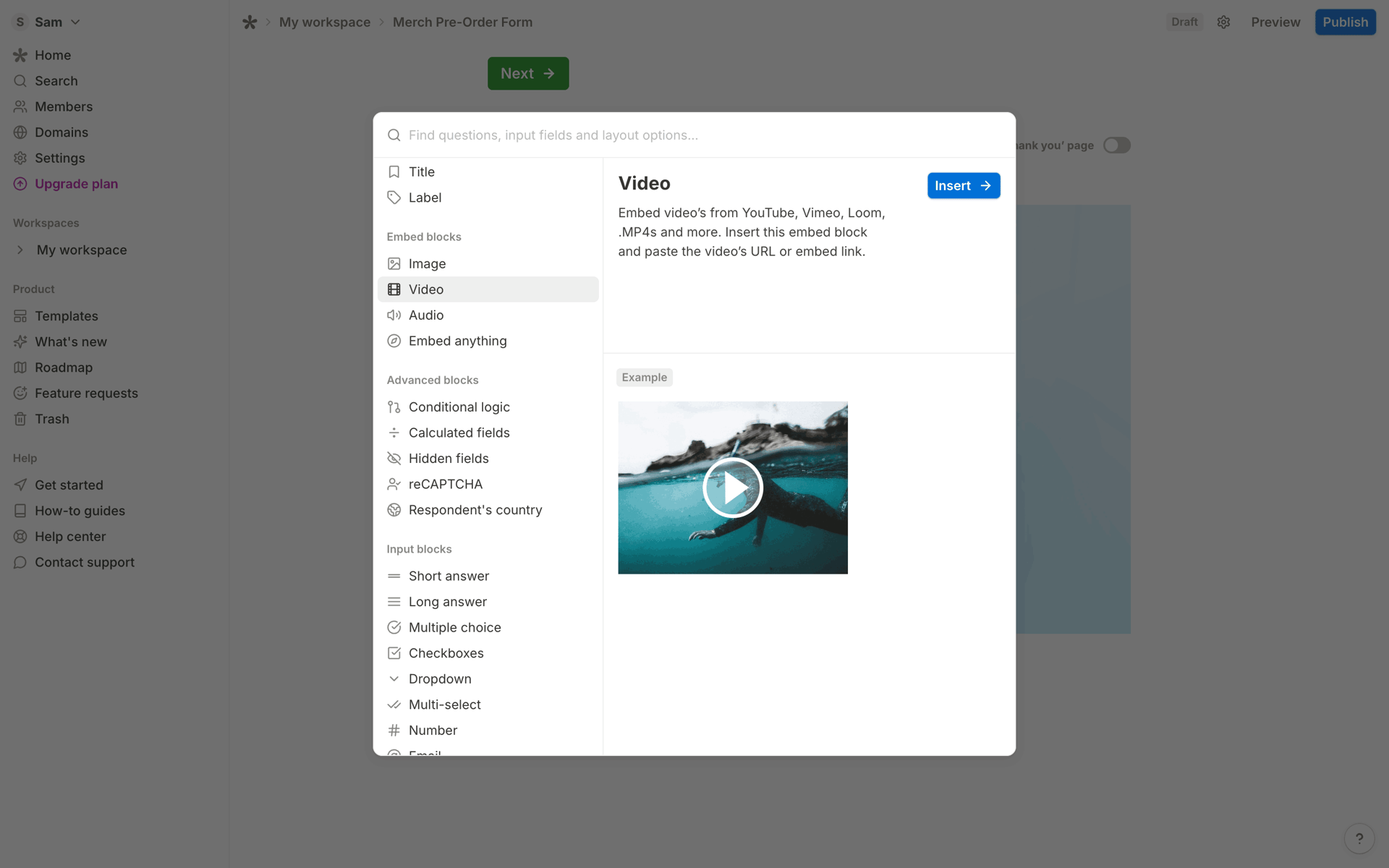Open the Sam account dropdown
The height and width of the screenshot is (868, 1389).
click(48, 22)
